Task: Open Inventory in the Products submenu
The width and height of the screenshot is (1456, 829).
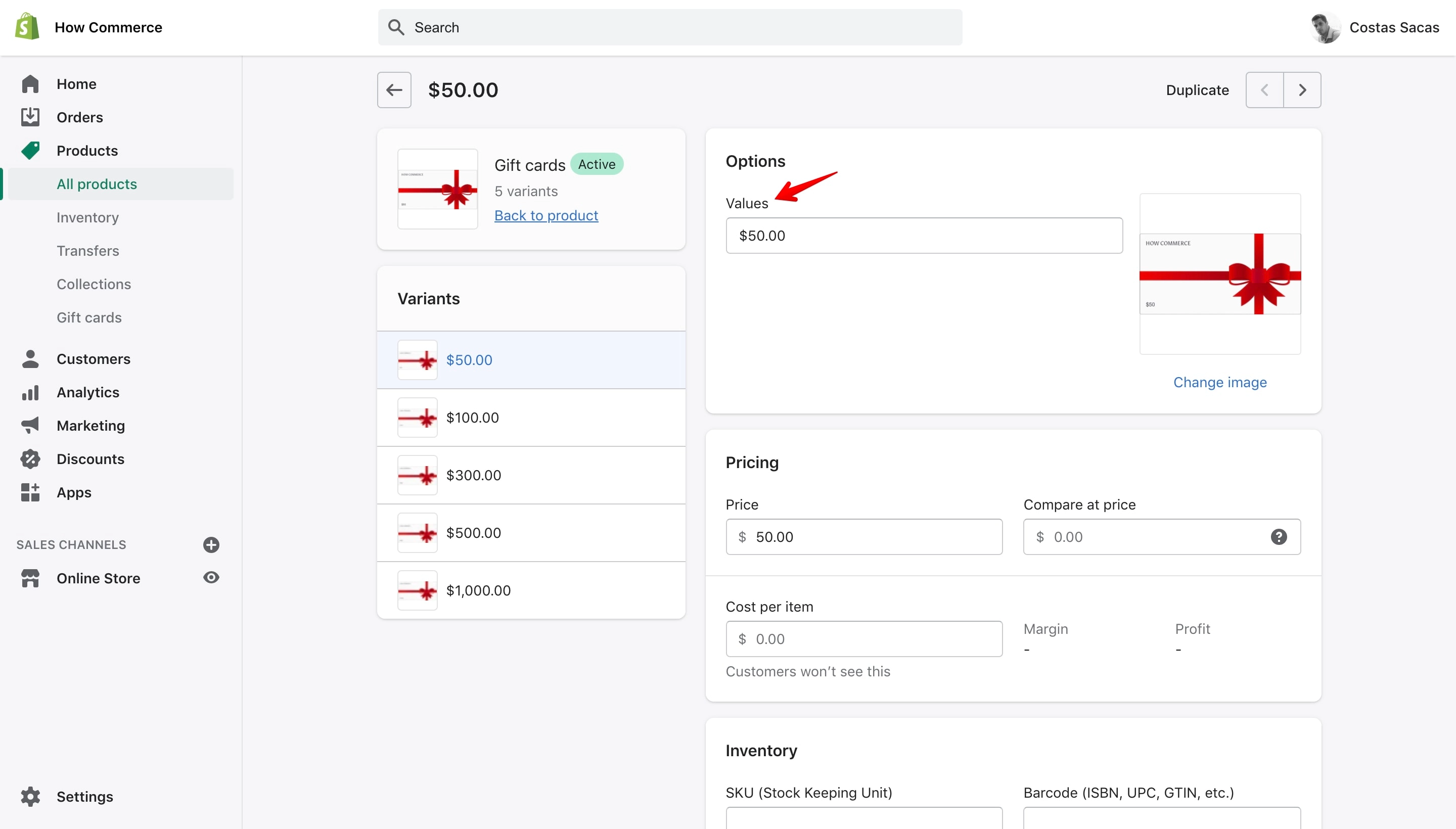Action: coord(87,217)
